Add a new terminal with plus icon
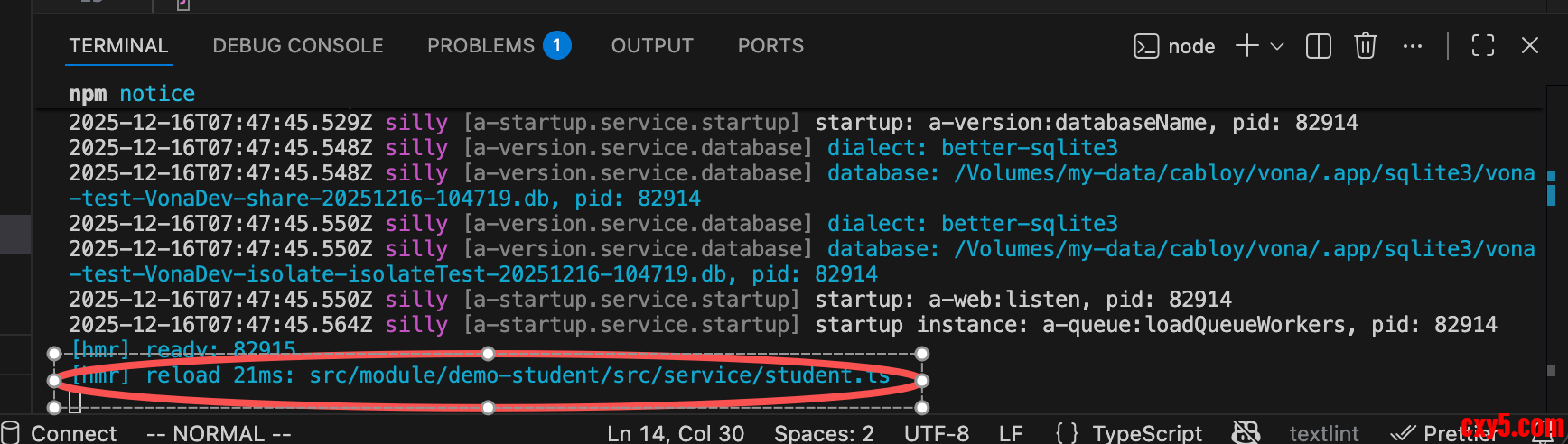The height and width of the screenshot is (444, 1568). [x=1247, y=46]
